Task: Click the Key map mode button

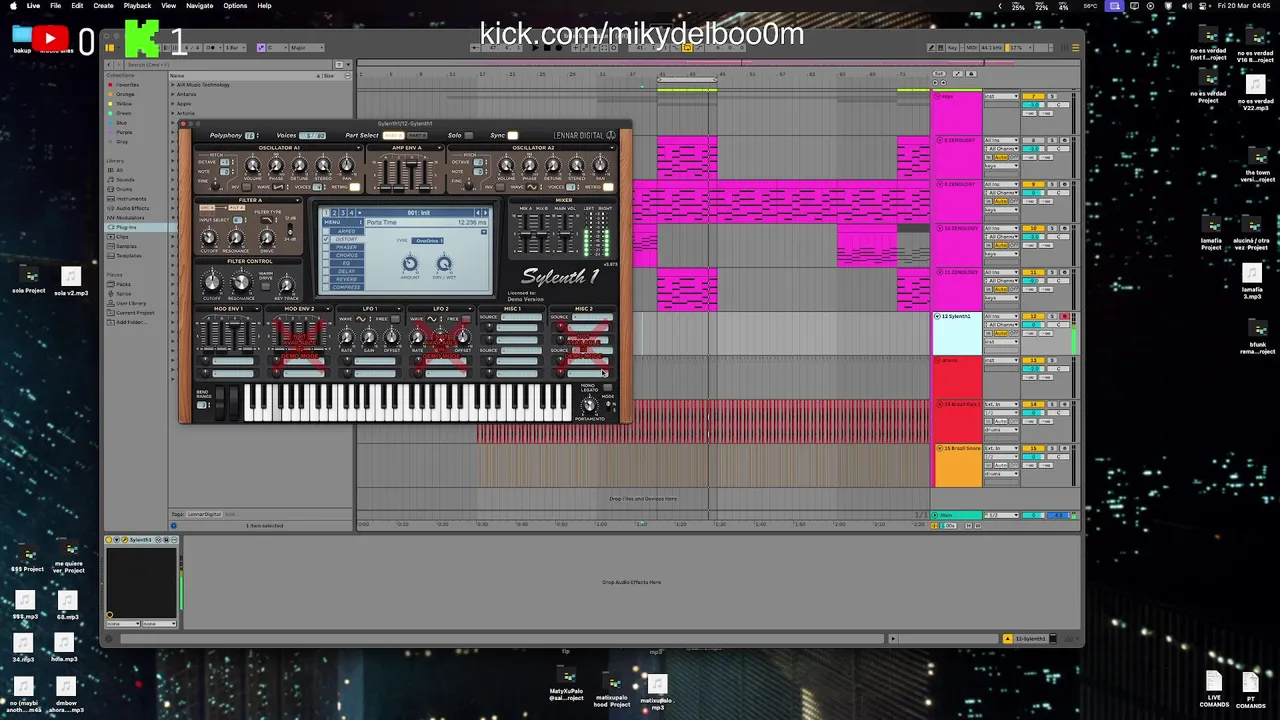Action: coord(951,47)
